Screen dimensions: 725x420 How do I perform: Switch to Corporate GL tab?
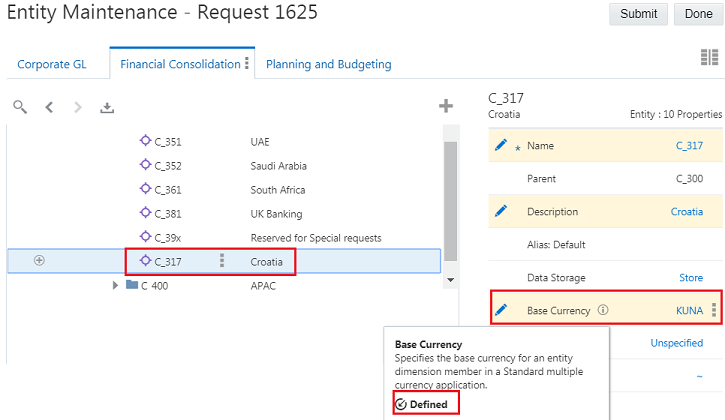[52, 65]
